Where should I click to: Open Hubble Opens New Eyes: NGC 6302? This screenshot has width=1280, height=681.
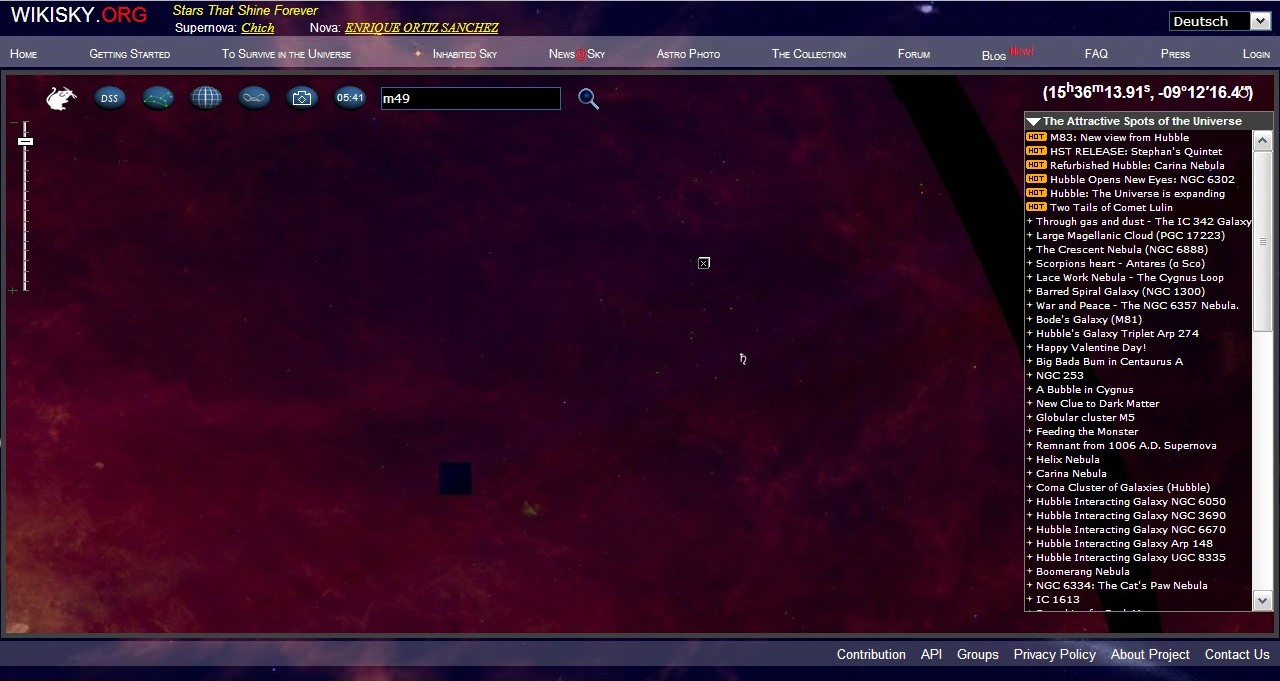1142,179
